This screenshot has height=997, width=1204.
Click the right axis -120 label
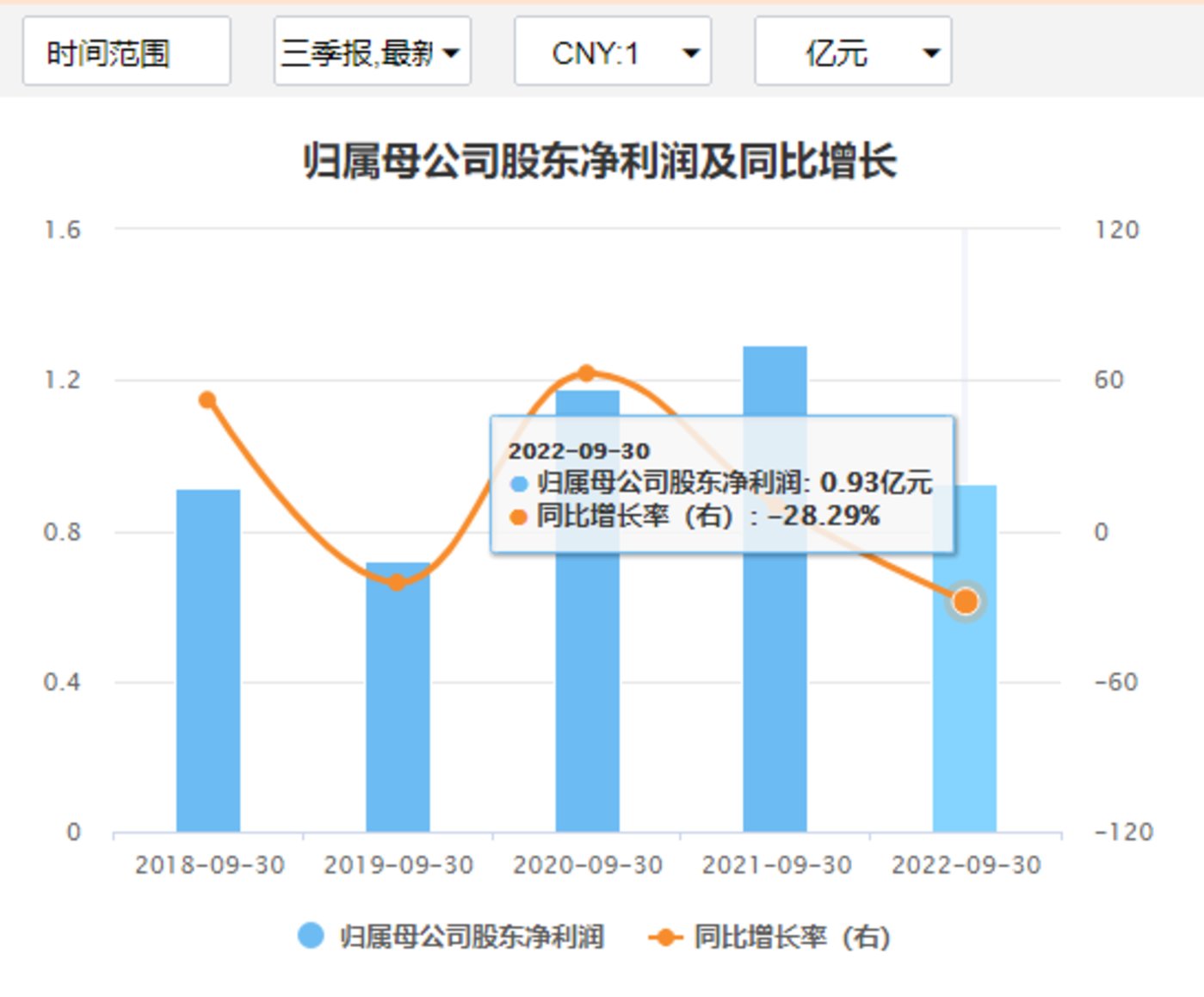(x=1123, y=832)
